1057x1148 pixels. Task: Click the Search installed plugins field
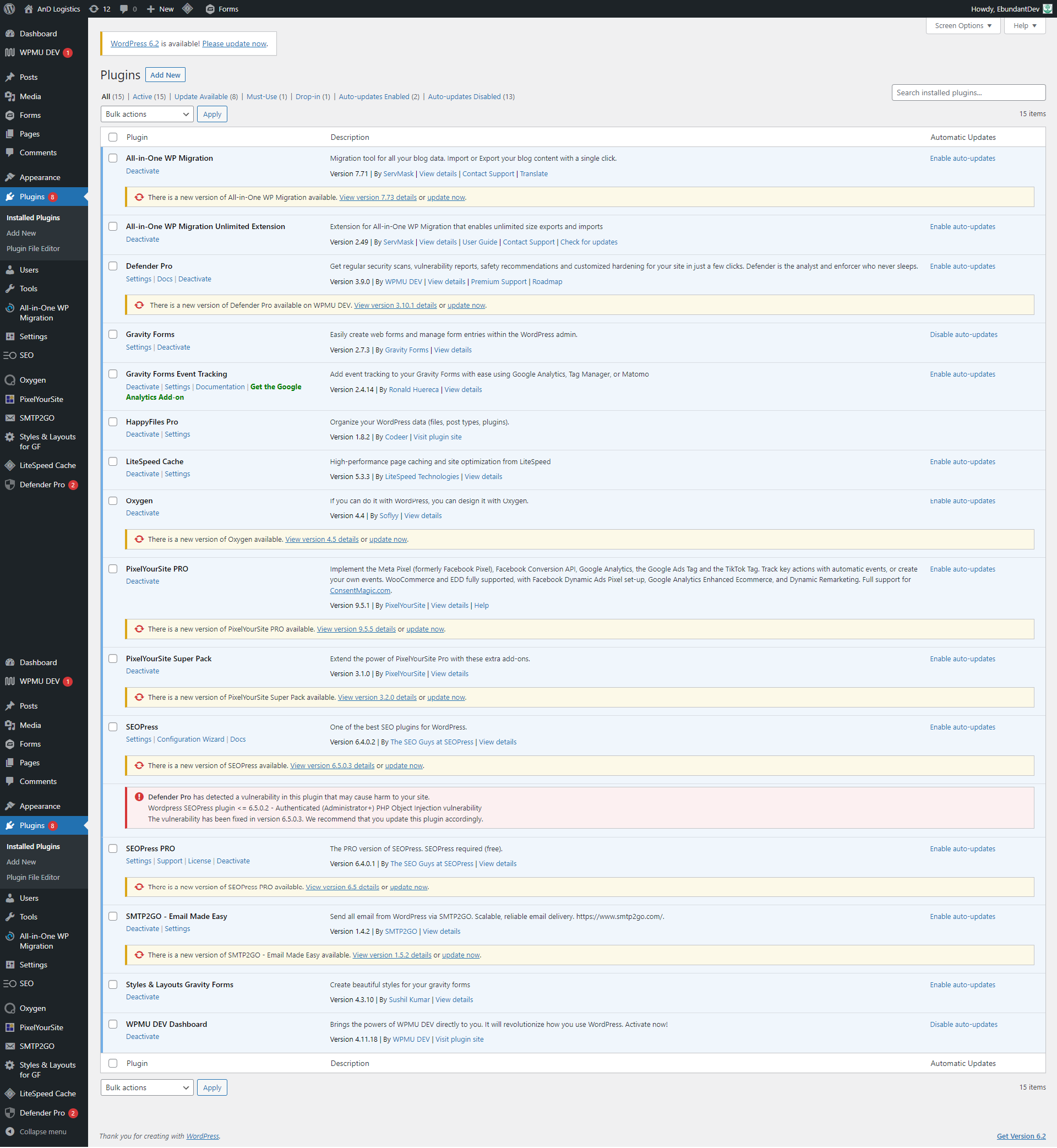click(968, 93)
